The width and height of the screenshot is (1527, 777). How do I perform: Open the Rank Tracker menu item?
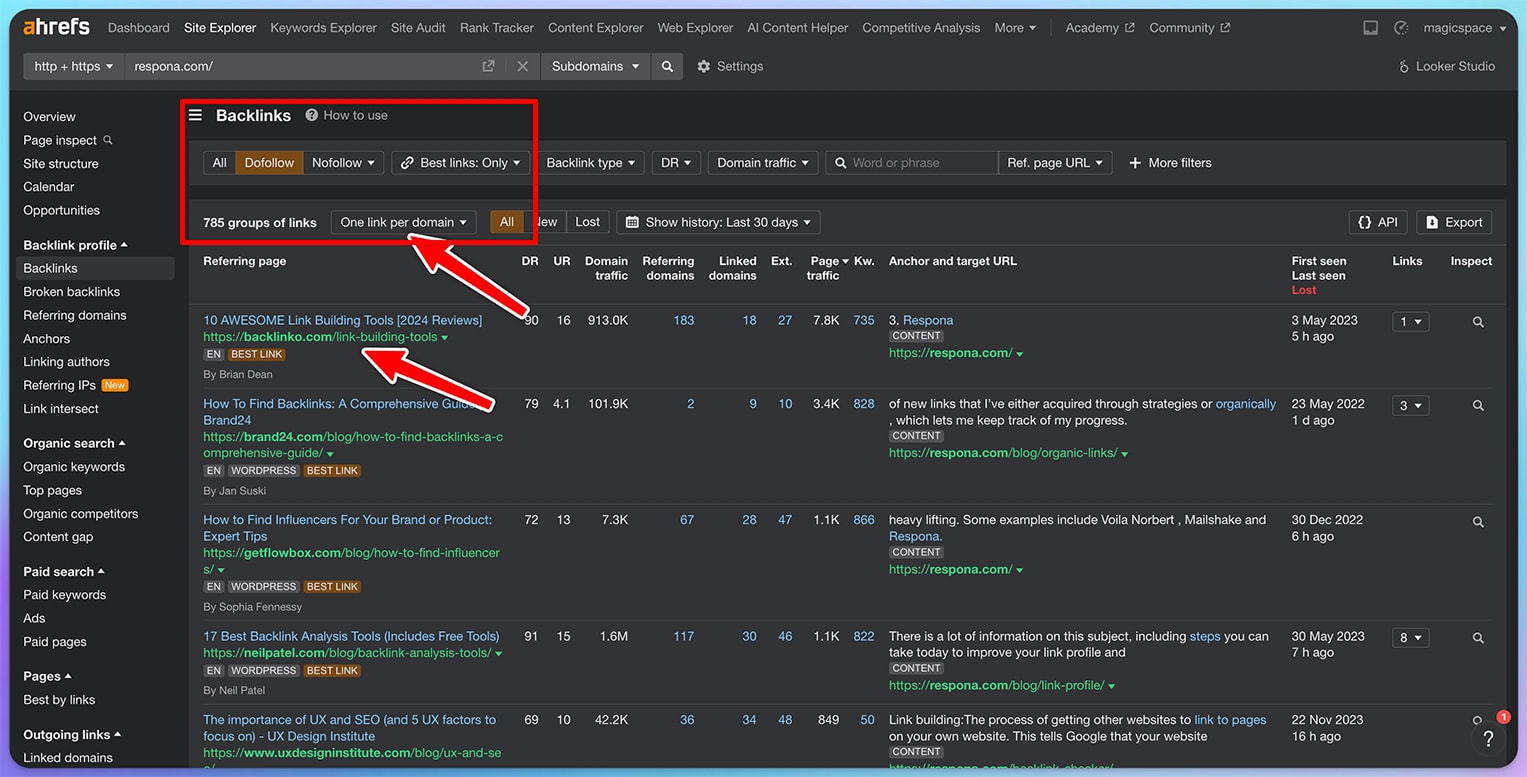click(496, 27)
